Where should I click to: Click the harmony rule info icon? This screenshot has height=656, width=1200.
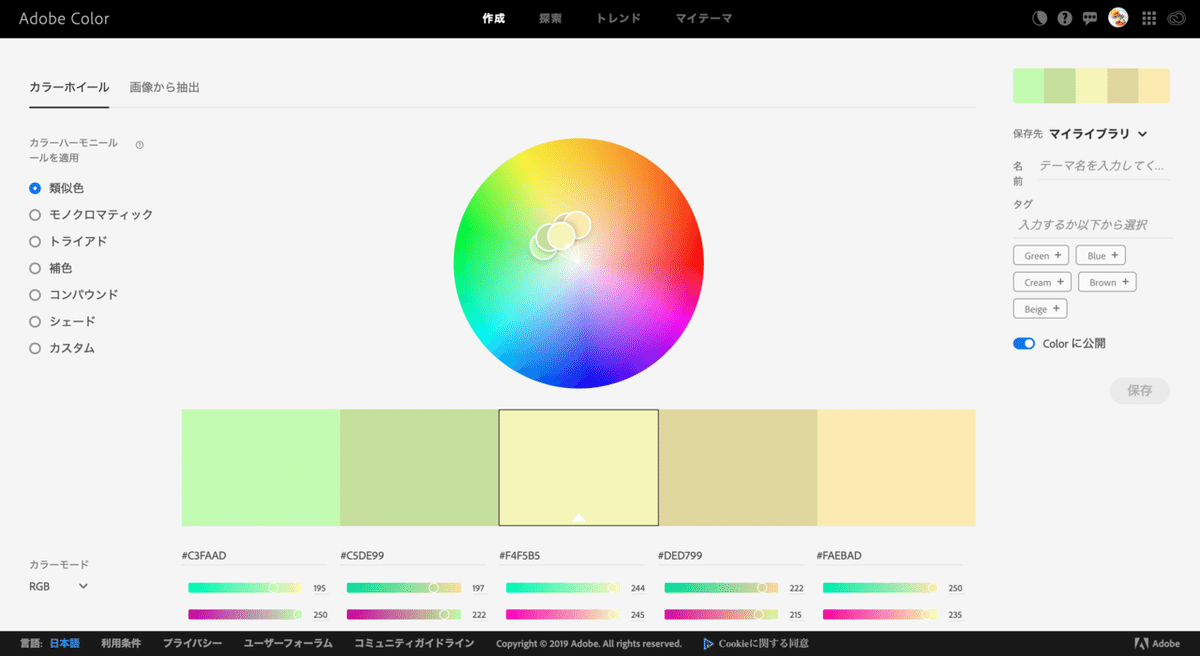coord(139,145)
